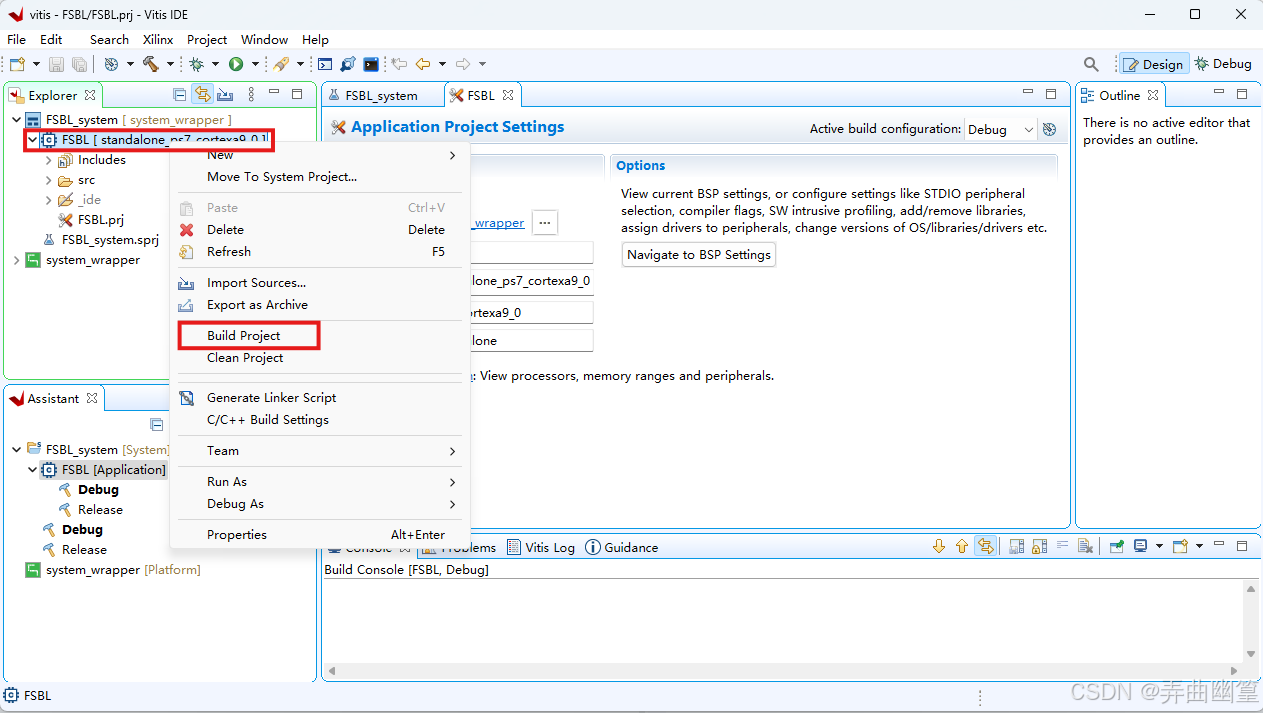This screenshot has height=713, width=1263.
Task: Switch to the Debug perspective
Action: [1223, 64]
